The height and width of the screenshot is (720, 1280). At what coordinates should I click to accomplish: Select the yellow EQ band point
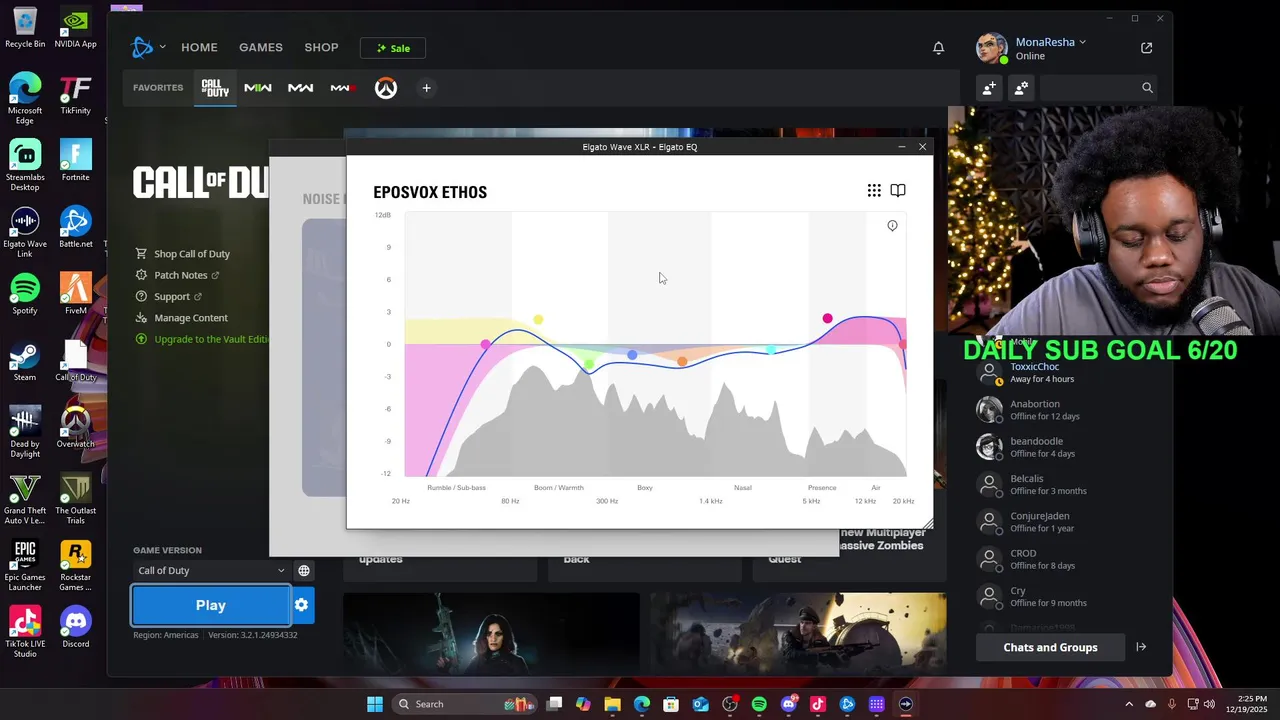pos(538,320)
